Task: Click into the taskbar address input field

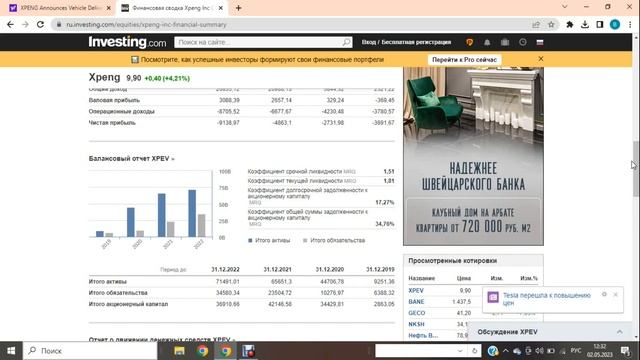Action: [x=416, y=351]
